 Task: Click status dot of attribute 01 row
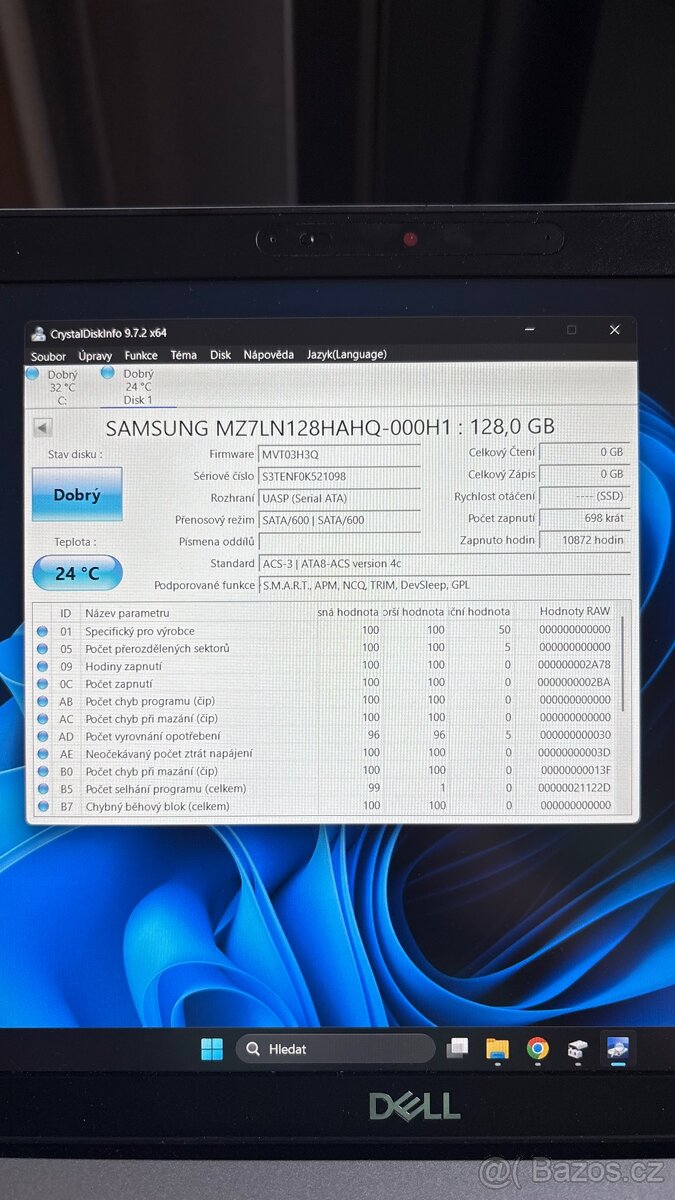(x=42, y=631)
